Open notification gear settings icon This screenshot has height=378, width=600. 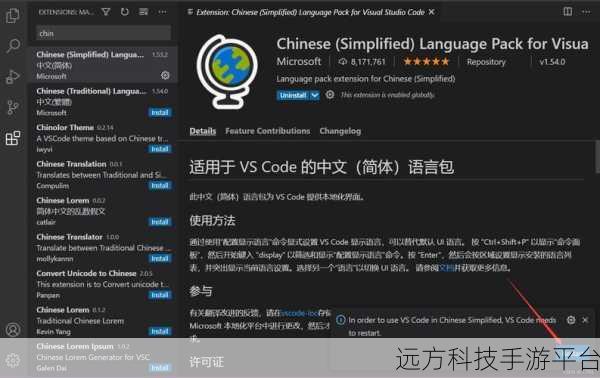click(x=571, y=320)
